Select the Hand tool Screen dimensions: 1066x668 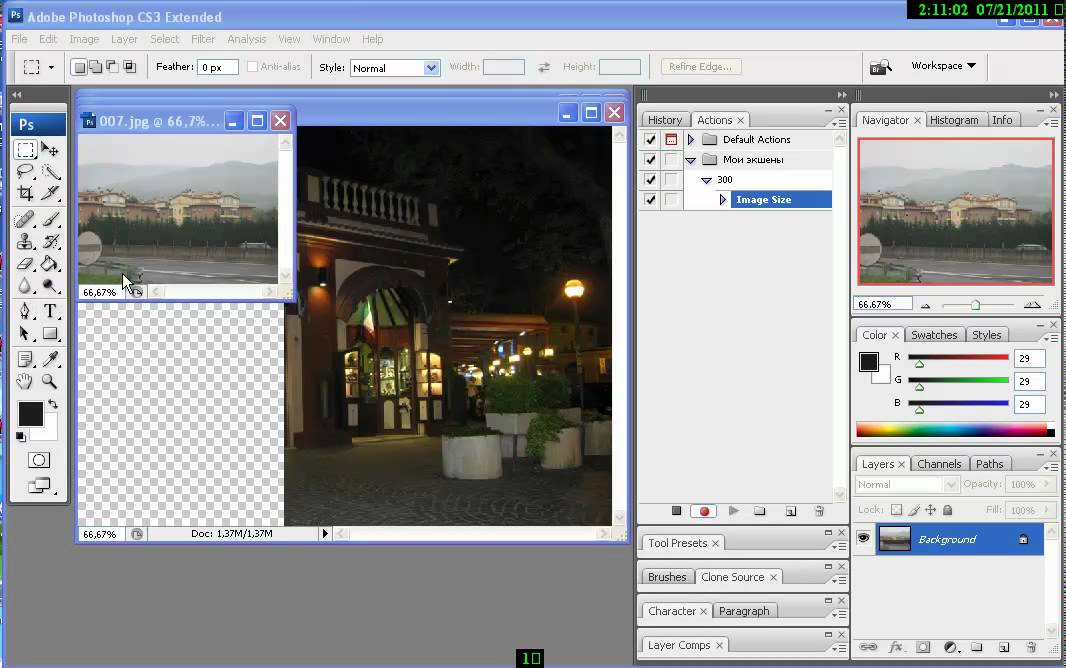pos(26,381)
